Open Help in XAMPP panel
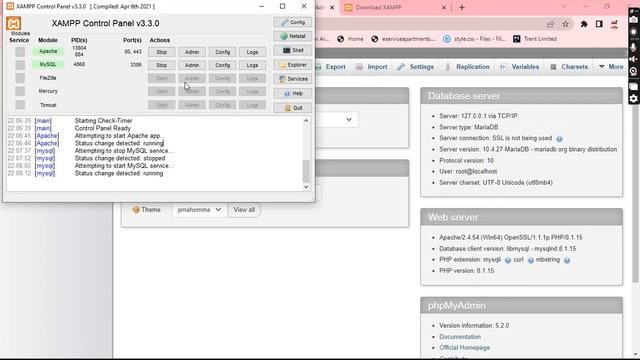The height and width of the screenshot is (360, 640). pos(293,93)
